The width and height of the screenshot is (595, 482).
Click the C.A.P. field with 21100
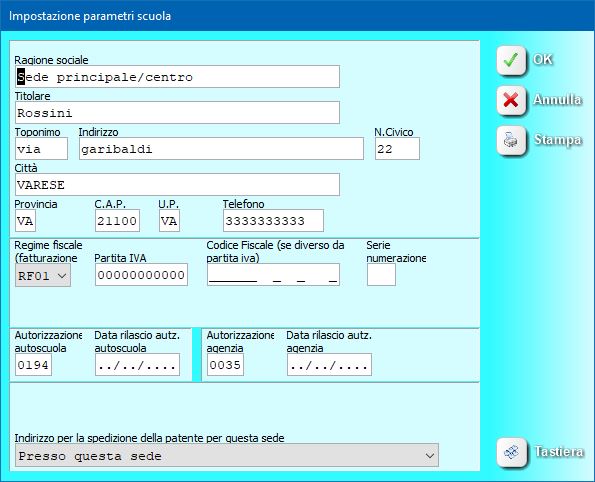tap(117, 221)
